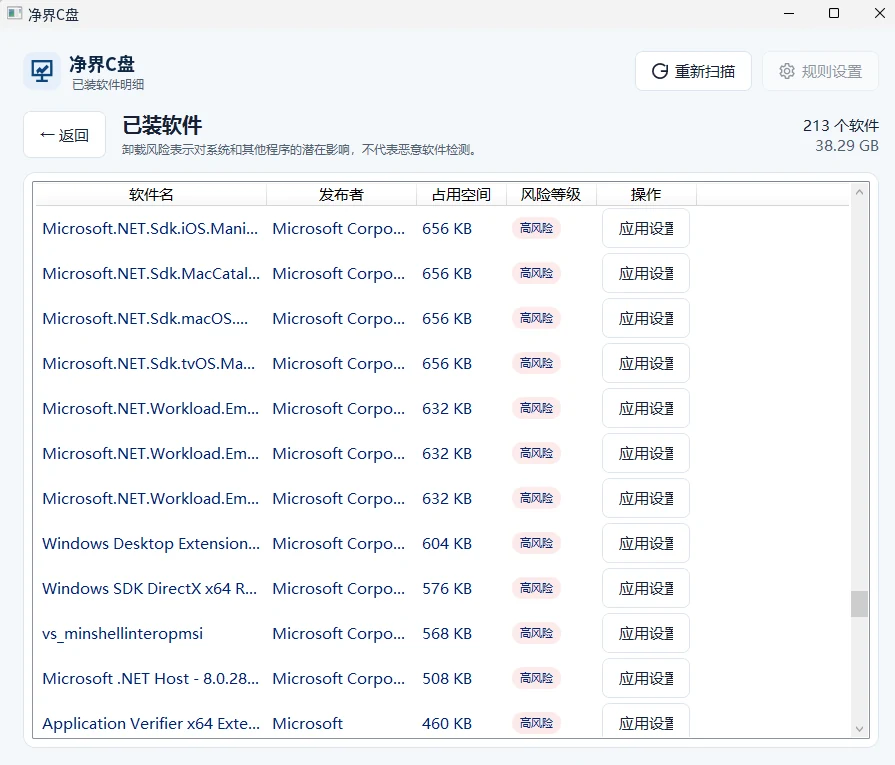Click 应用设置 for Windows Desktop Extension...
Image resolution: width=895 pixels, height=765 pixels.
point(646,543)
